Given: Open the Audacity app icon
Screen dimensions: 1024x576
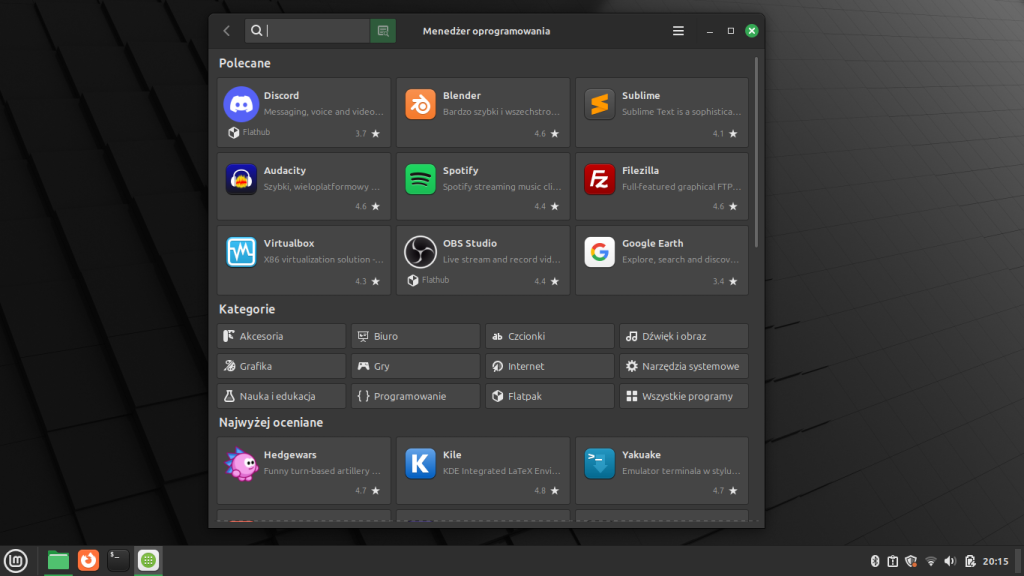Looking at the screenshot, I should 241,179.
